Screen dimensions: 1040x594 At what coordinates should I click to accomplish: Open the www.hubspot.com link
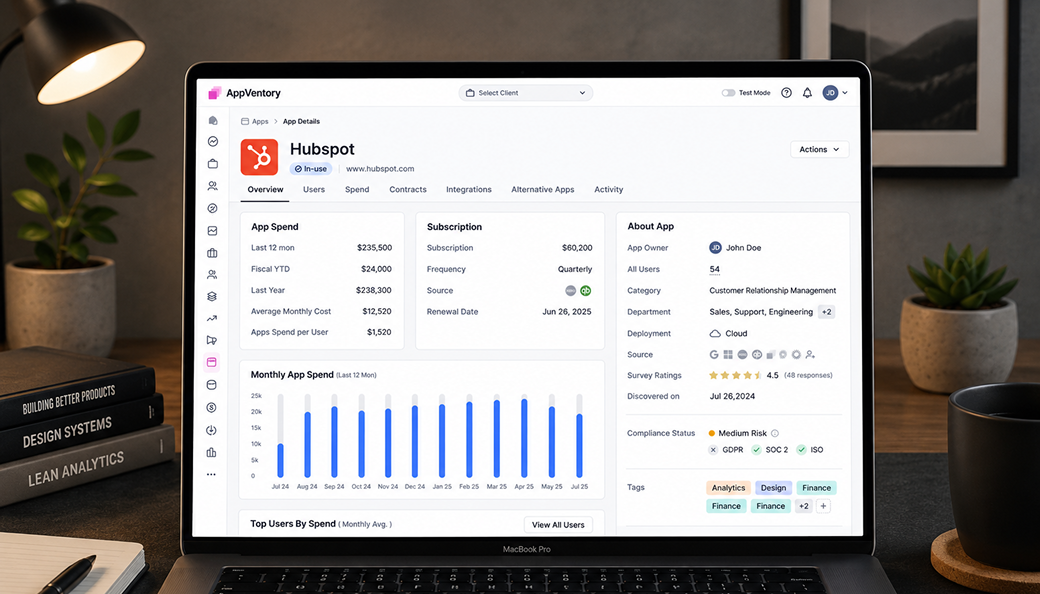coord(380,169)
